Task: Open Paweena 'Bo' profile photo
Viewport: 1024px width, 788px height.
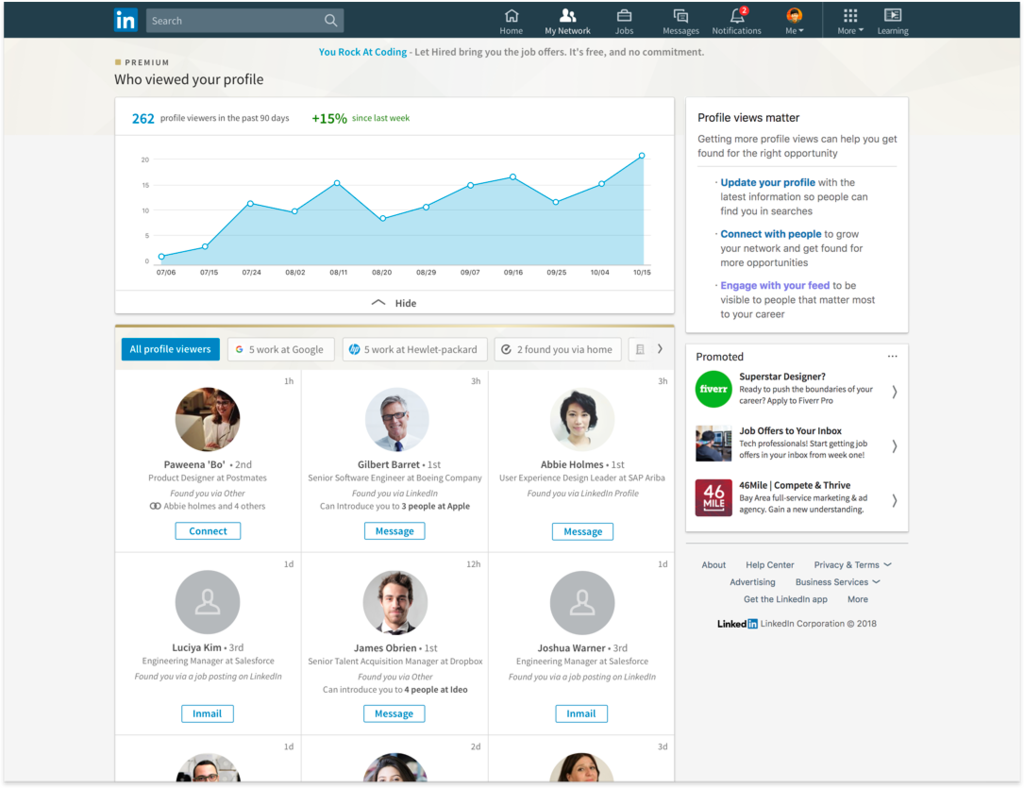Action: 208,419
